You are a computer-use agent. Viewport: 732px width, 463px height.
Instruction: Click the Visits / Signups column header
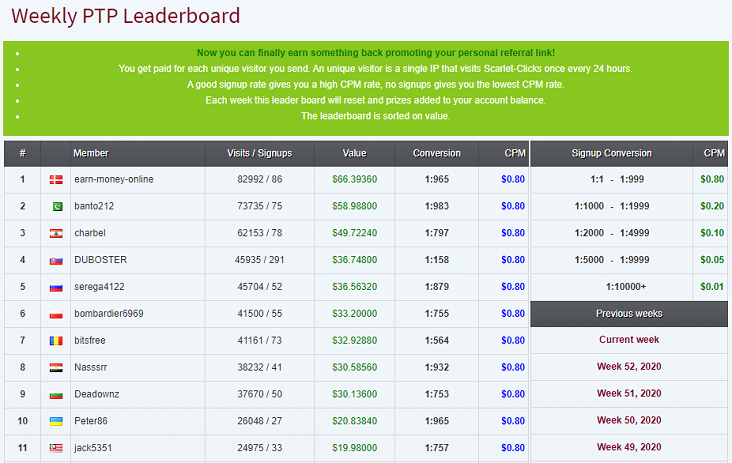[x=259, y=154]
